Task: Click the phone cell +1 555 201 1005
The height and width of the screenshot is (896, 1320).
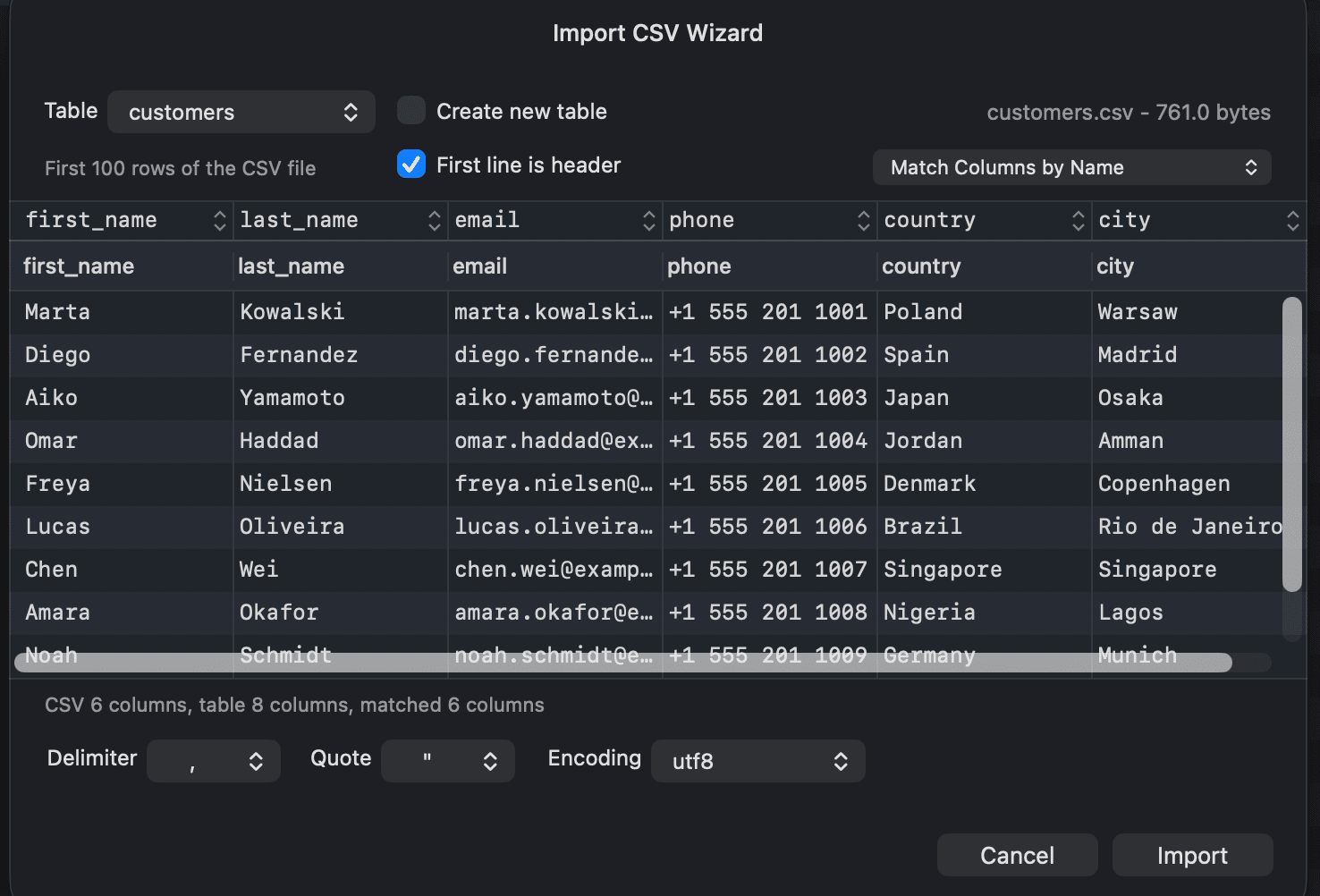Action: point(768,484)
